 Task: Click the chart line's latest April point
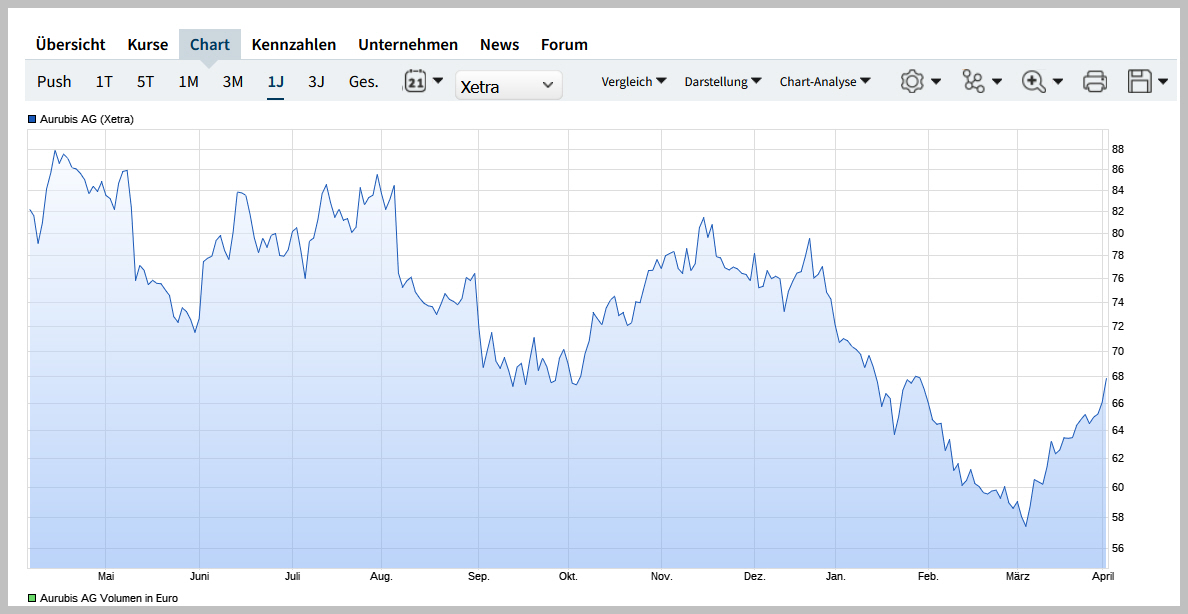1105,378
